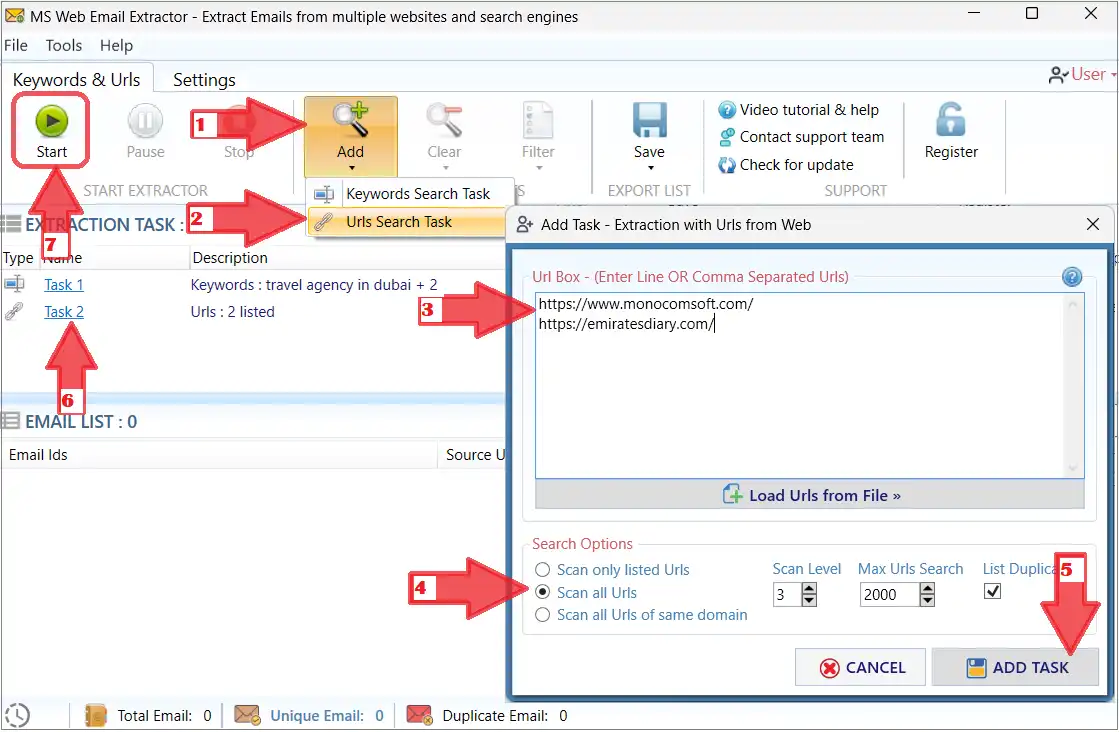Click the Register padlock icon
This screenshot has width=1119, height=732.
[951, 120]
